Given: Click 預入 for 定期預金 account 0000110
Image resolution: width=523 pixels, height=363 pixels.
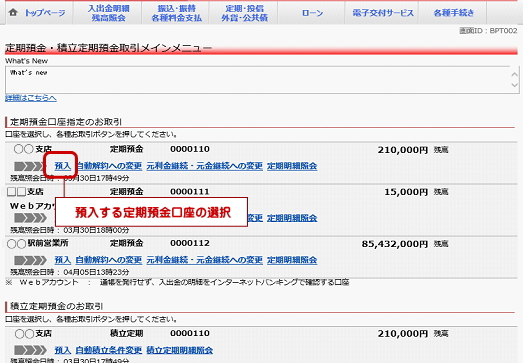Looking at the screenshot, I should 63,166.
